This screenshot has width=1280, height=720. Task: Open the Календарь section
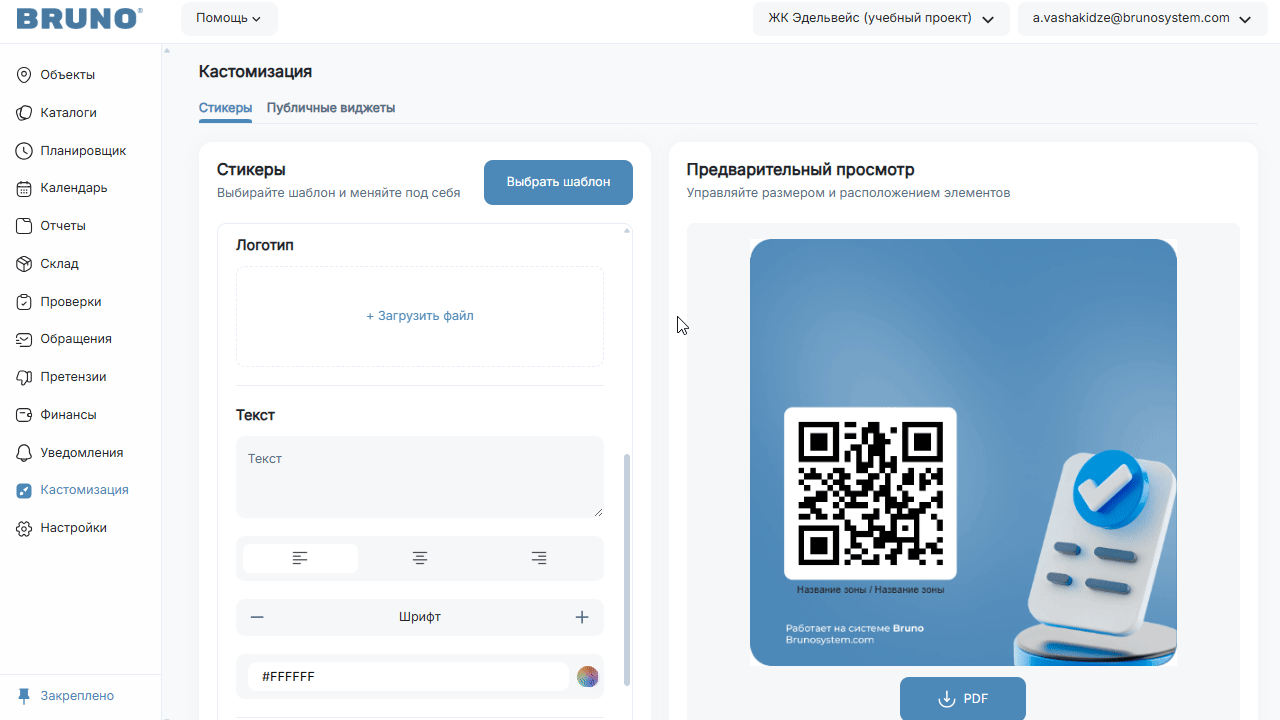point(74,188)
